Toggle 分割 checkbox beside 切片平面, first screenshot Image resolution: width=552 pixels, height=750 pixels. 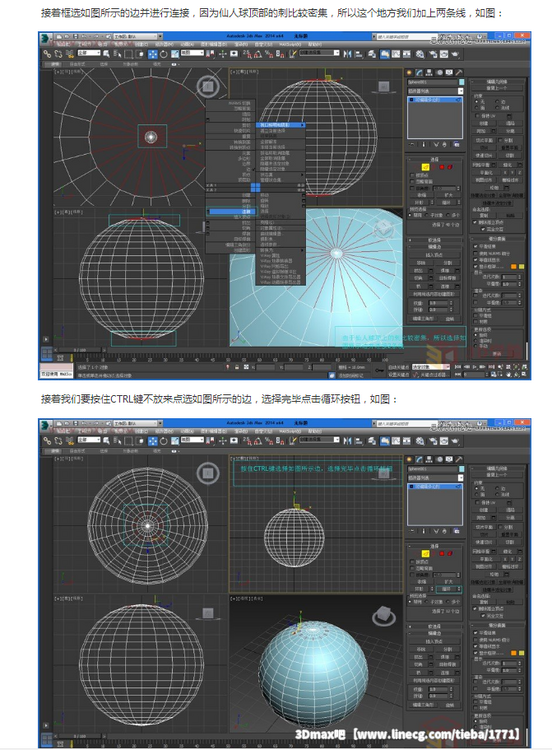click(x=500, y=140)
